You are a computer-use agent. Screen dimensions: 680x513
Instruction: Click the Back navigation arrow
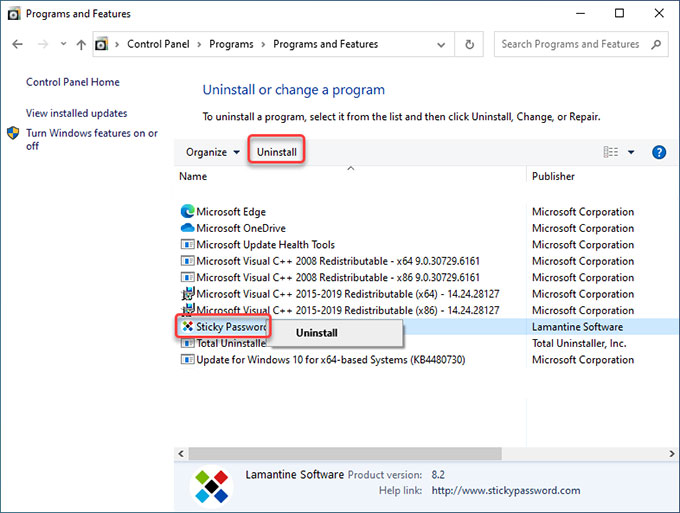point(17,44)
